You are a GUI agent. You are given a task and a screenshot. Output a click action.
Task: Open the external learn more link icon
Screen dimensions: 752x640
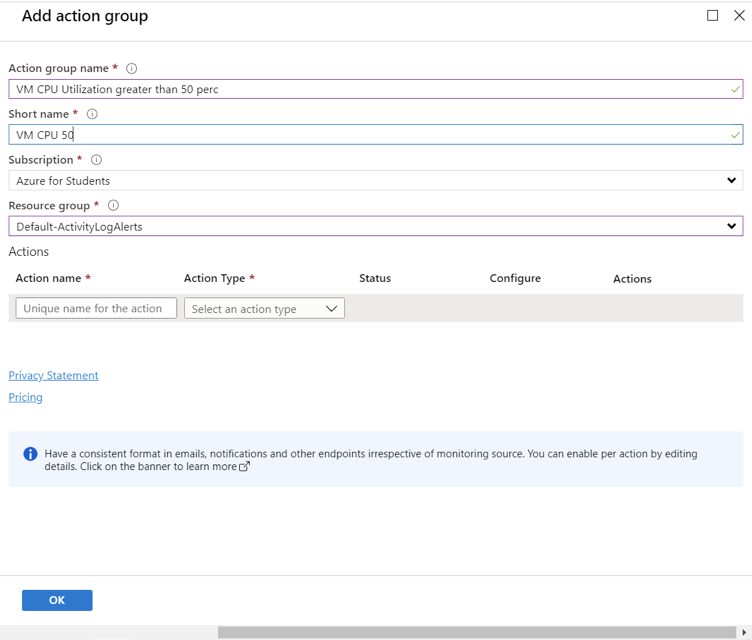click(x=245, y=466)
